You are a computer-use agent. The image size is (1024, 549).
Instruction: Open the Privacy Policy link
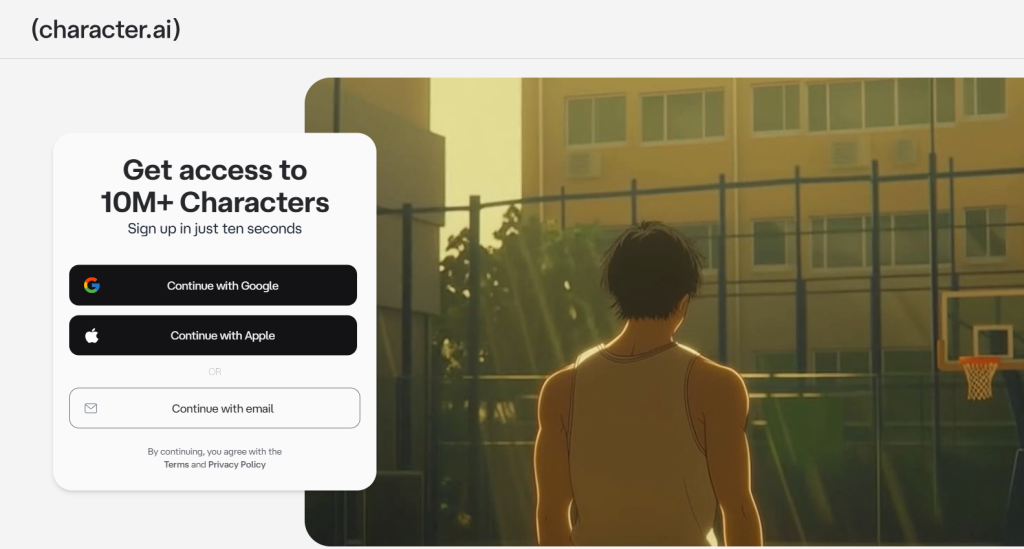[x=237, y=465]
